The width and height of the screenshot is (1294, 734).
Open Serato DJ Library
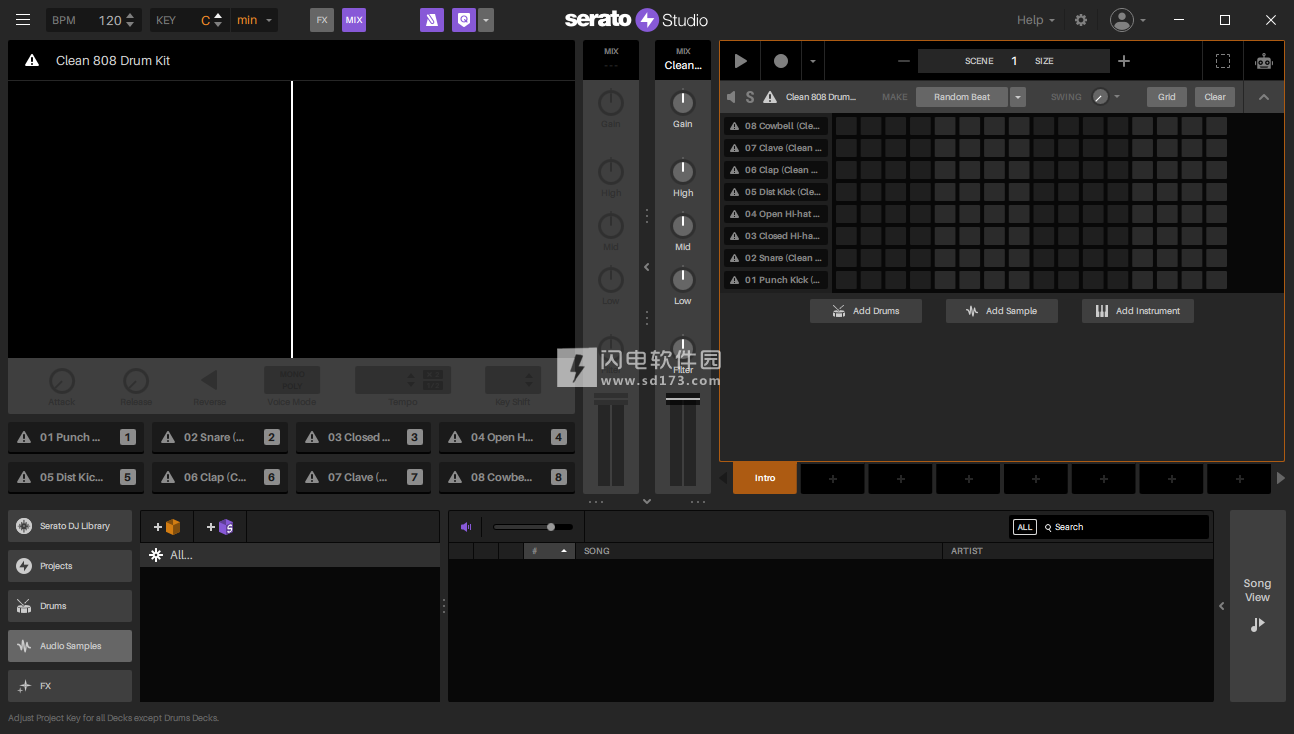coord(70,526)
